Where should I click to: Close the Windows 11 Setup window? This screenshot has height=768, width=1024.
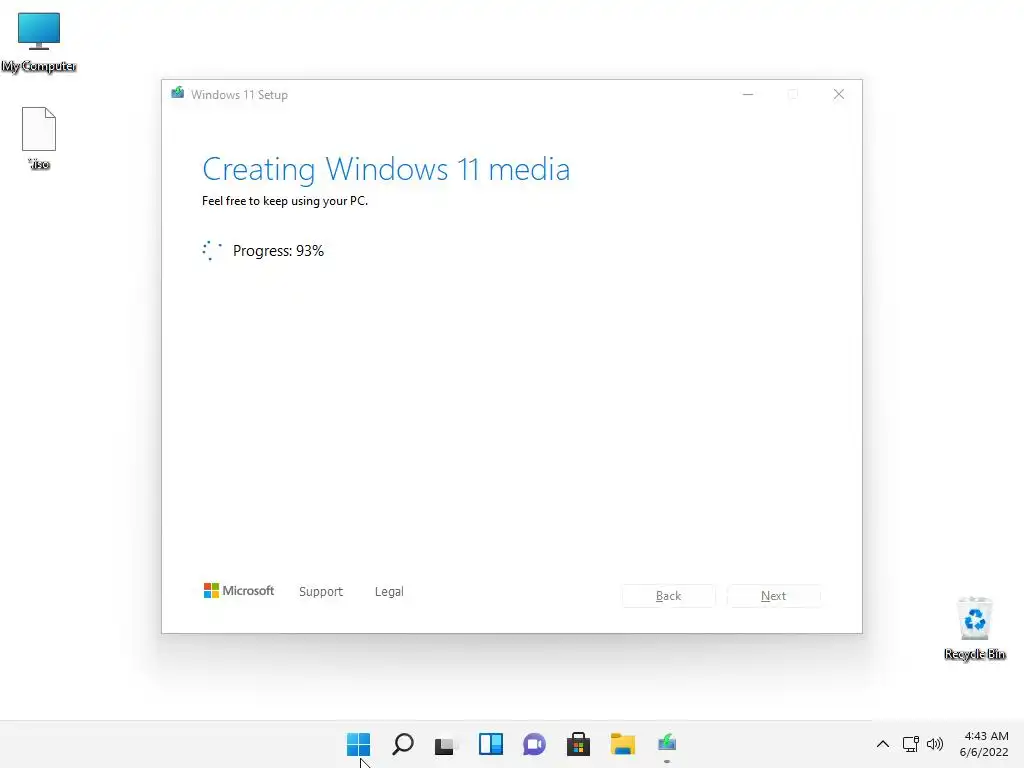pyautogui.click(x=839, y=95)
